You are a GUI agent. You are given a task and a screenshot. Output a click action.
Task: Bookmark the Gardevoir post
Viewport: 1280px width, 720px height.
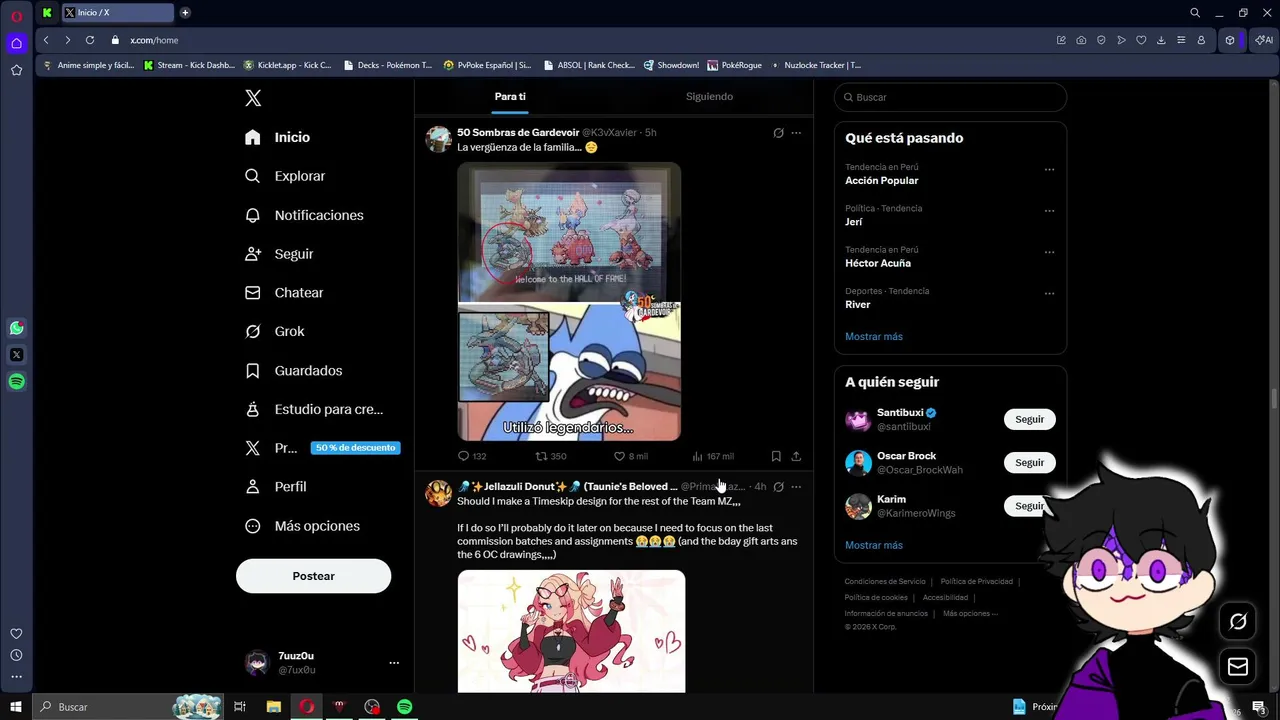776,456
